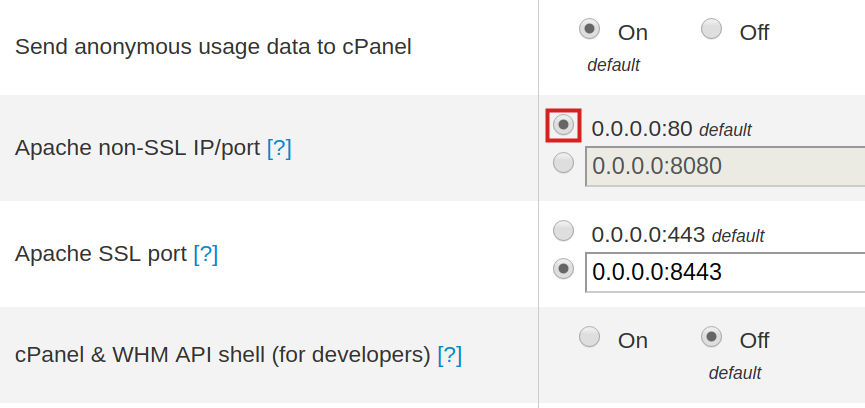Viewport: 865px width, 408px height.
Task: Turn on sending anonymous usage data radio
Action: tap(589, 30)
